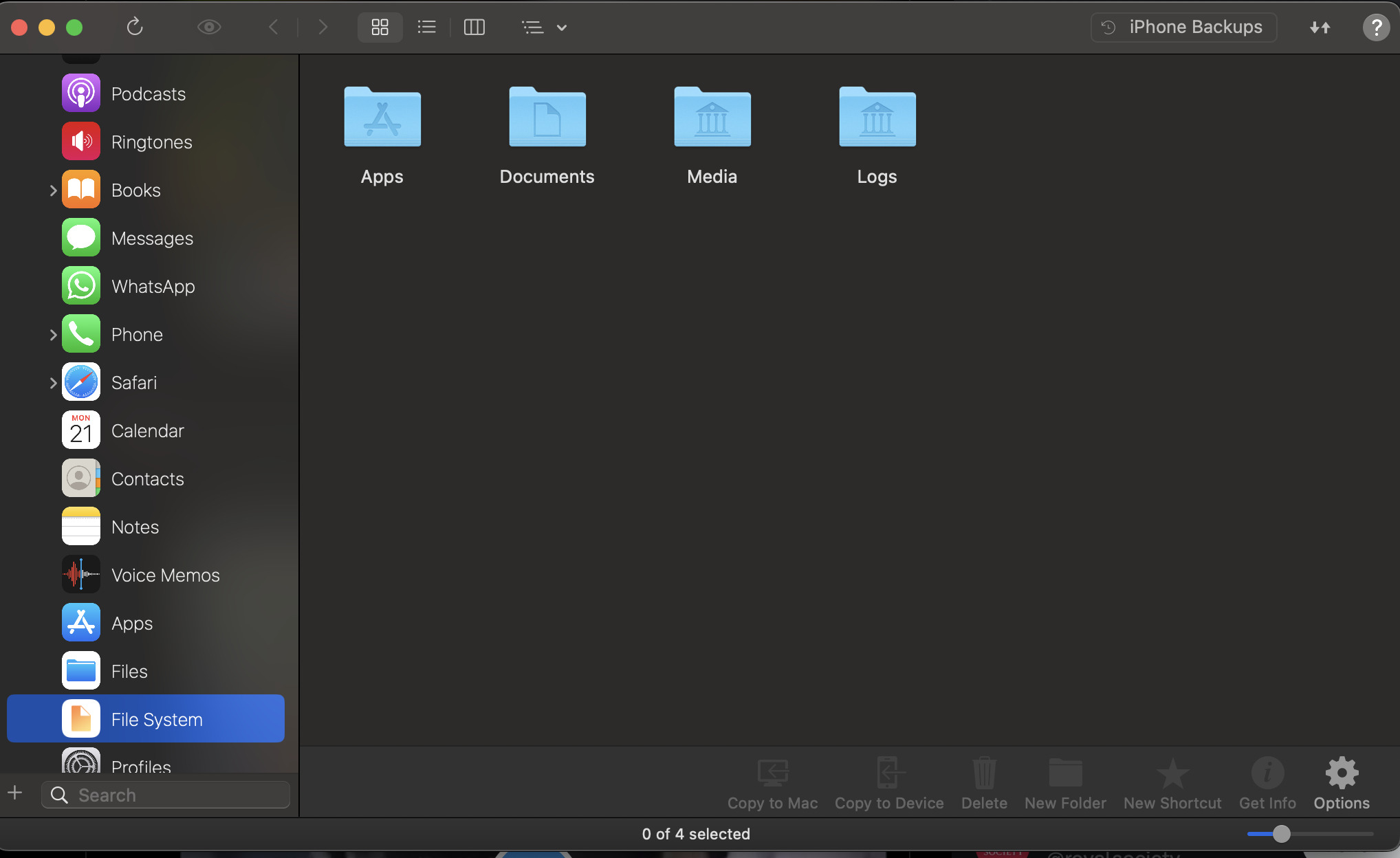Click the refresh icon in toolbar

pyautogui.click(x=135, y=27)
